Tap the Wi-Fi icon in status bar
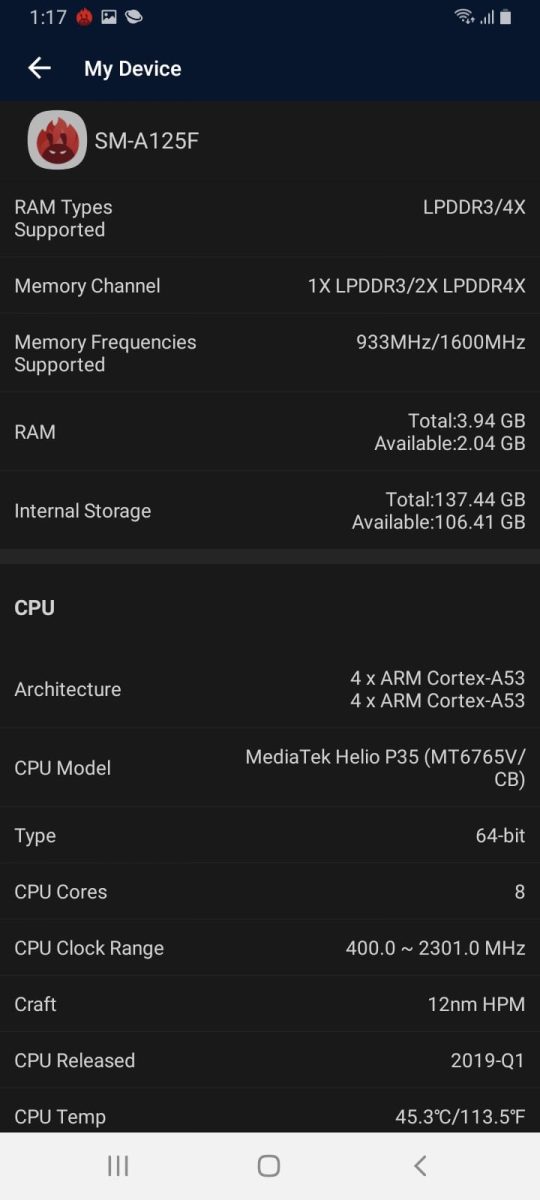This screenshot has height=1200, width=540. [x=464, y=17]
